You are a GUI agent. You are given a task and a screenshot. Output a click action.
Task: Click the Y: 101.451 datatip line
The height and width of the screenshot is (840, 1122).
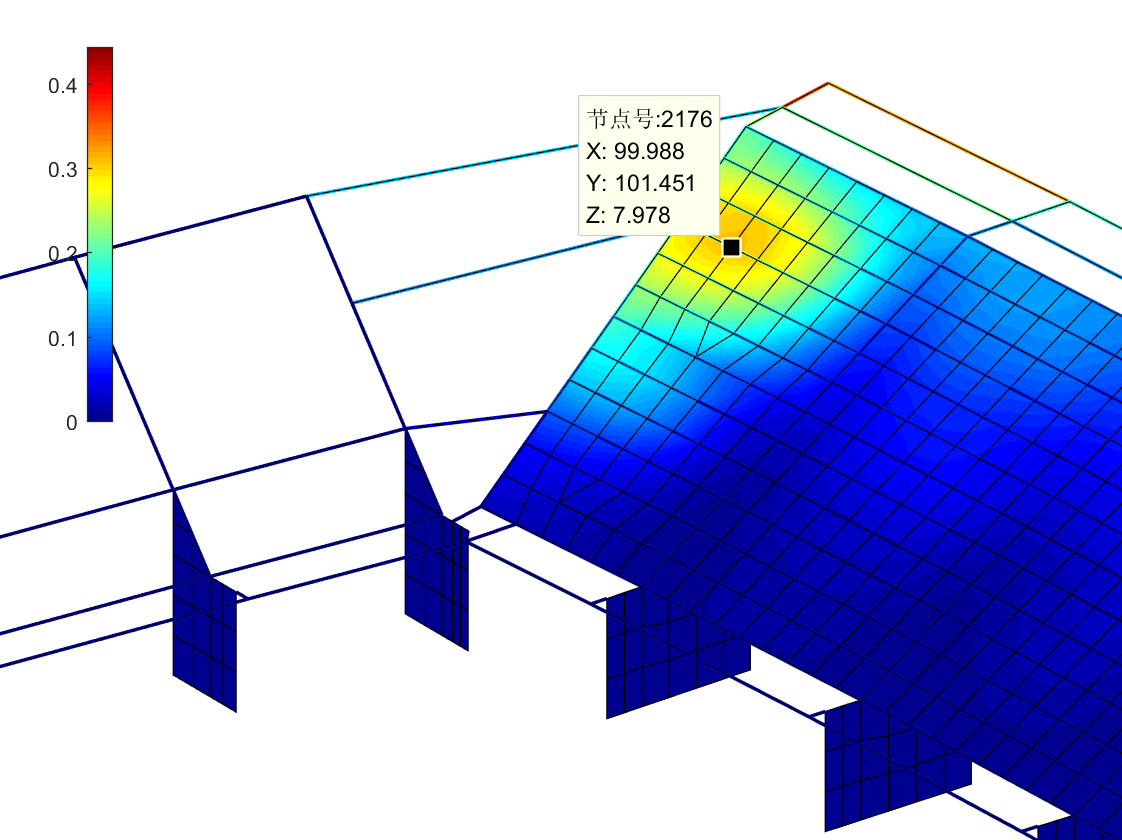coord(641,183)
